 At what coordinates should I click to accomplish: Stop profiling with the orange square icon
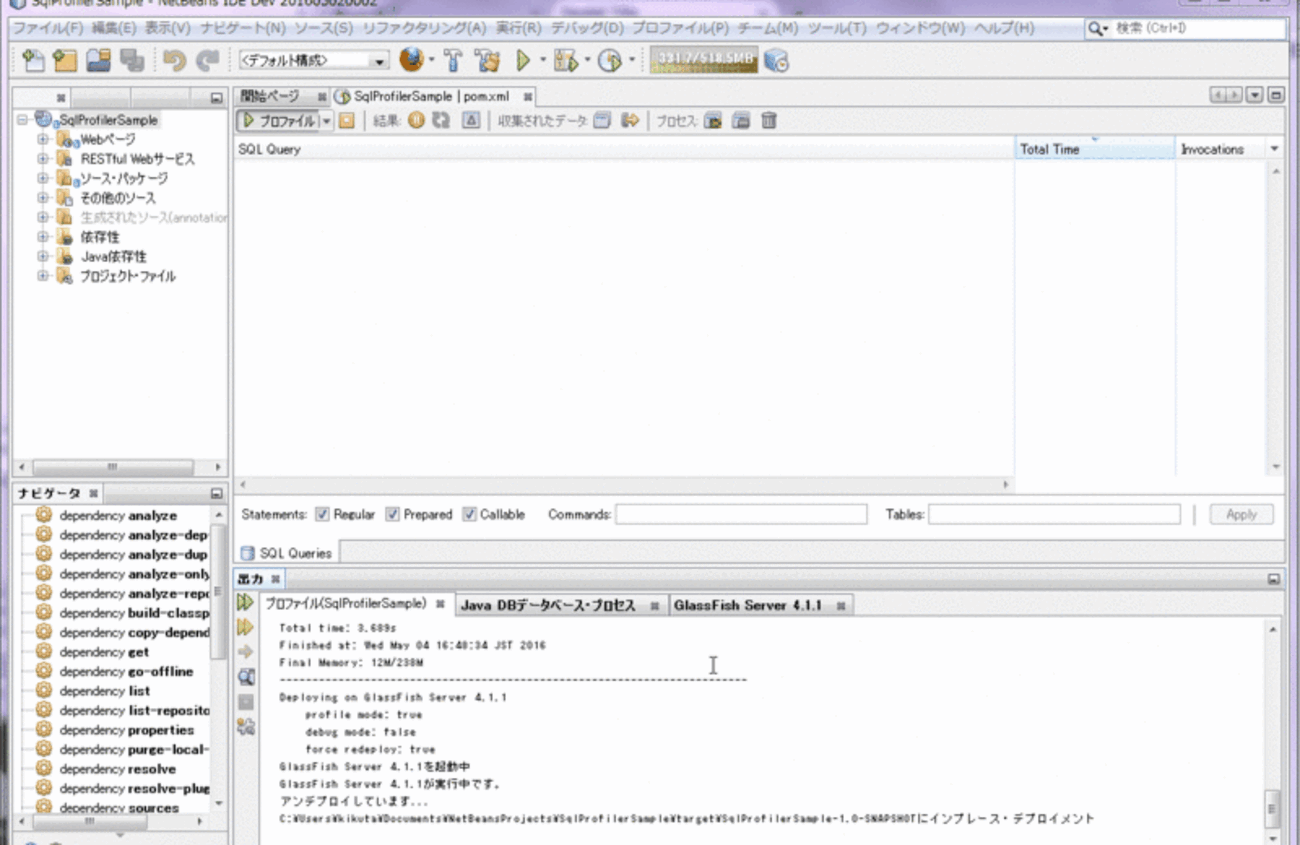point(346,121)
